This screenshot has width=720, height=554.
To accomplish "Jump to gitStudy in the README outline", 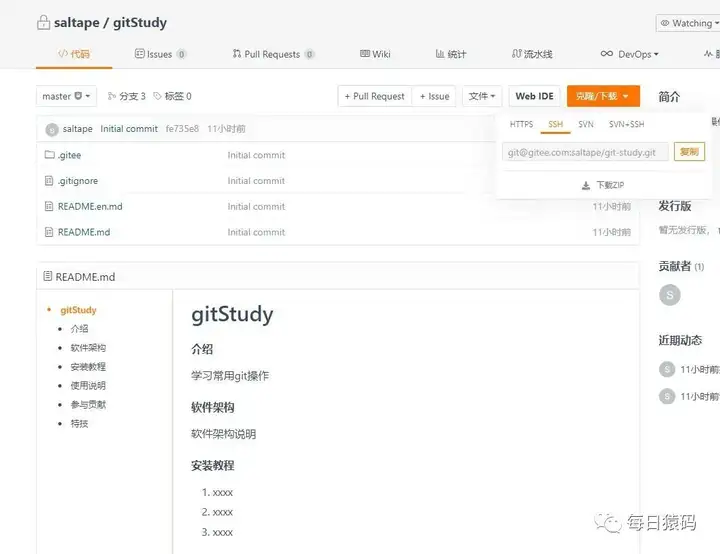I will (78, 310).
